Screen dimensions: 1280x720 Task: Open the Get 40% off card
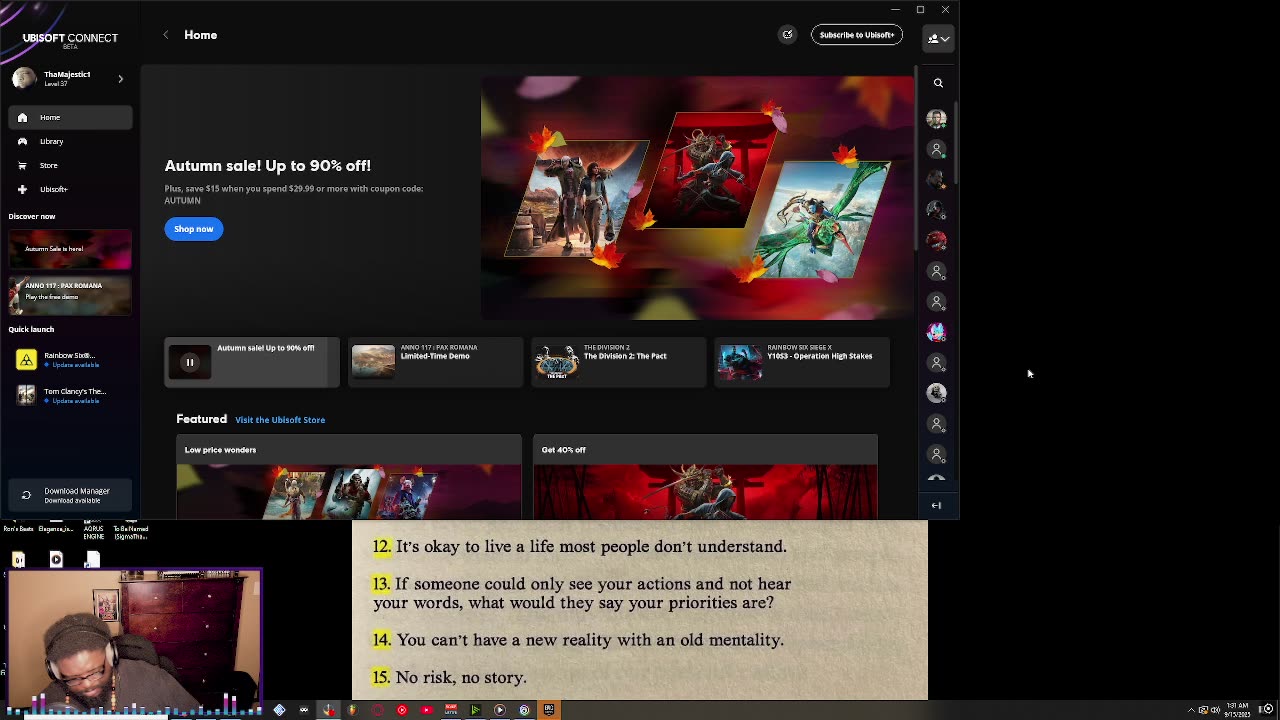point(705,477)
